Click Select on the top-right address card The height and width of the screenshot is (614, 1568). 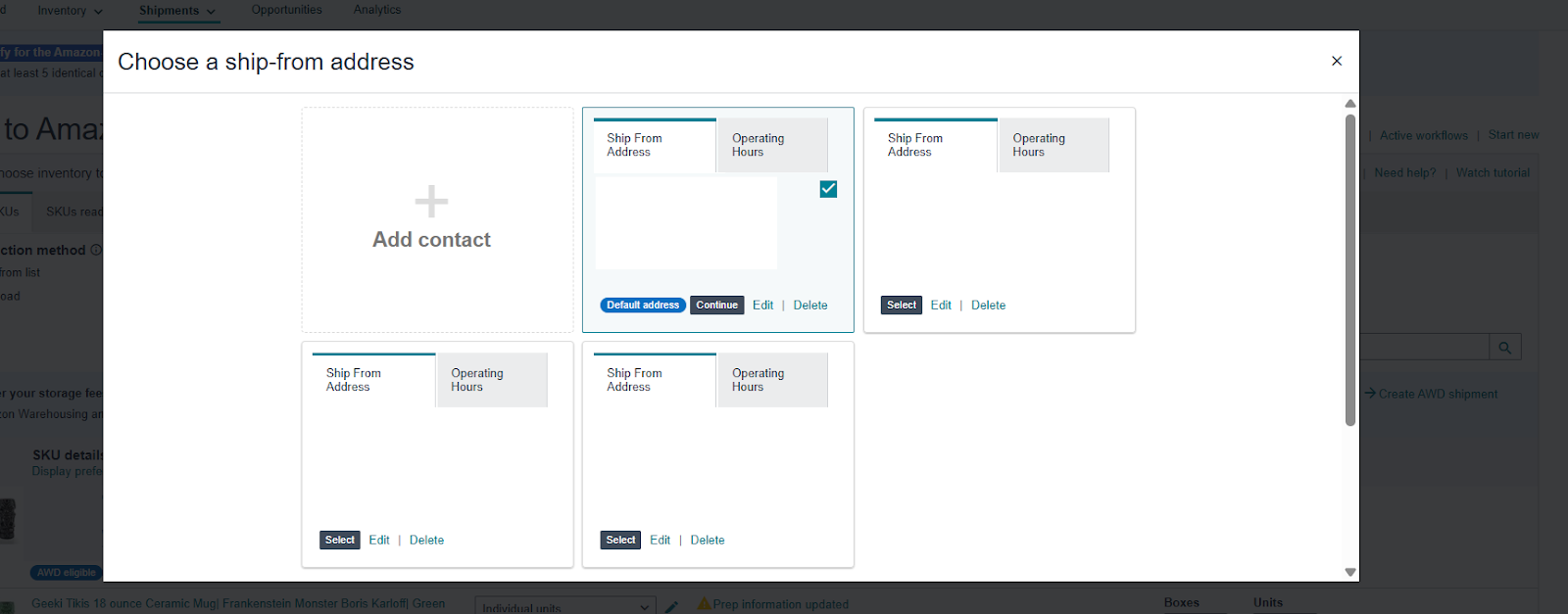(901, 306)
